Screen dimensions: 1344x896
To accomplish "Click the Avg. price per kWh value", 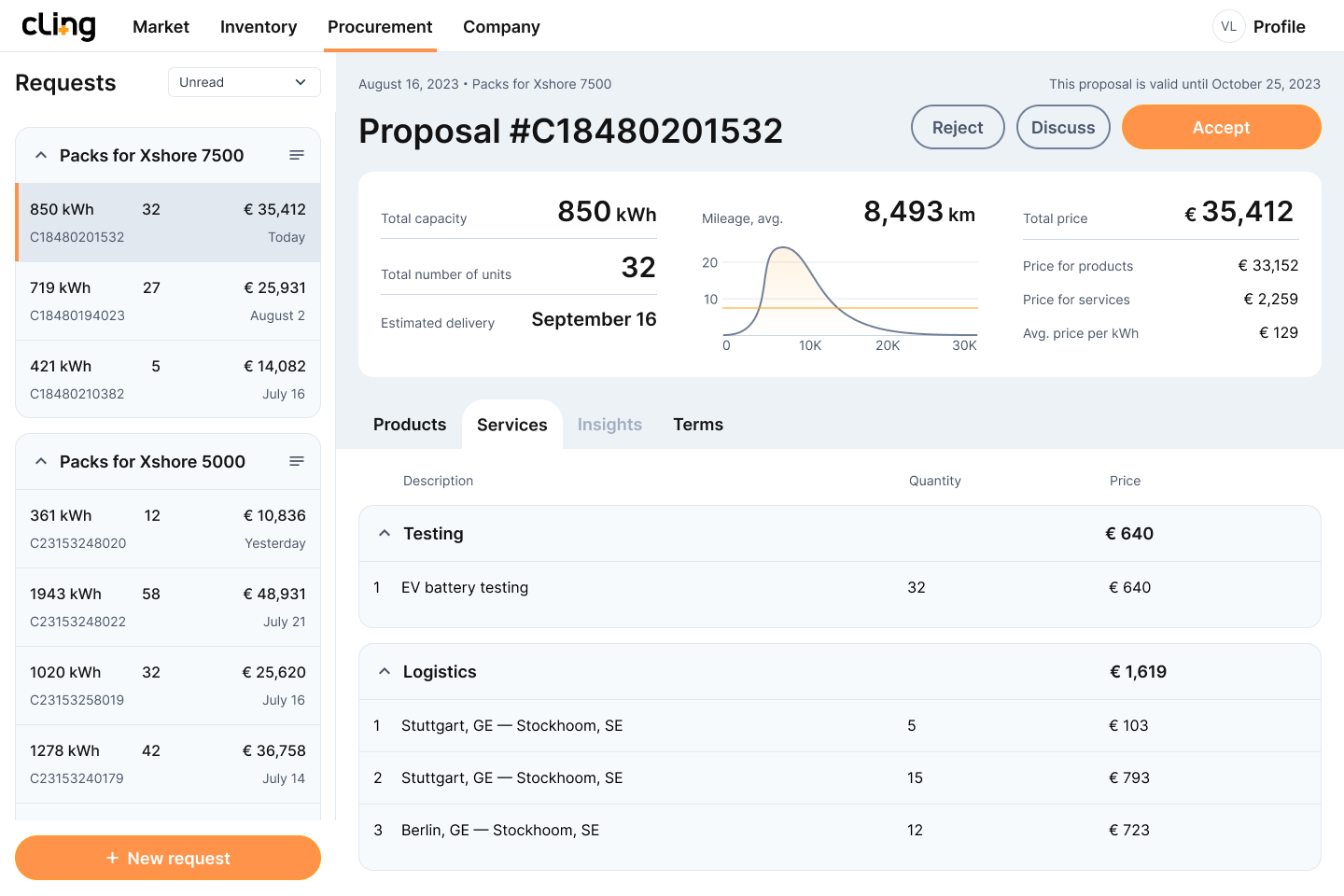I will coord(1279,332).
